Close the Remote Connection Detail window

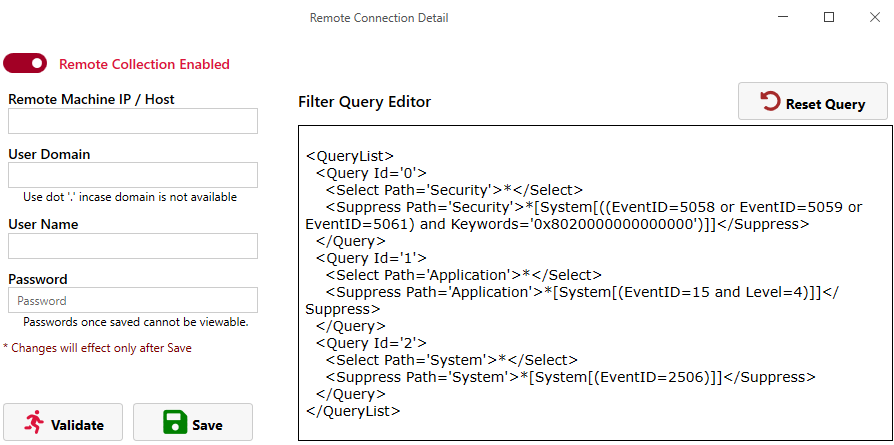click(x=874, y=17)
